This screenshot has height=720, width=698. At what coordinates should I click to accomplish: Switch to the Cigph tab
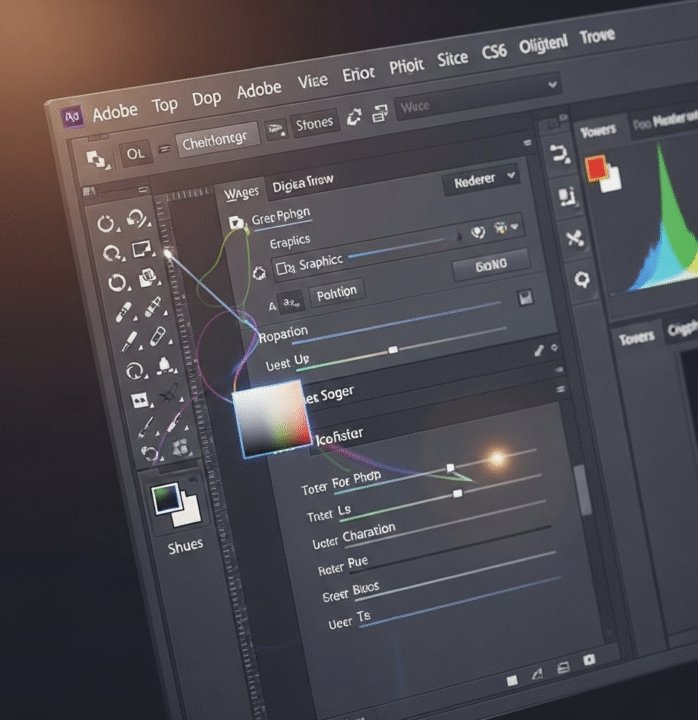[681, 329]
